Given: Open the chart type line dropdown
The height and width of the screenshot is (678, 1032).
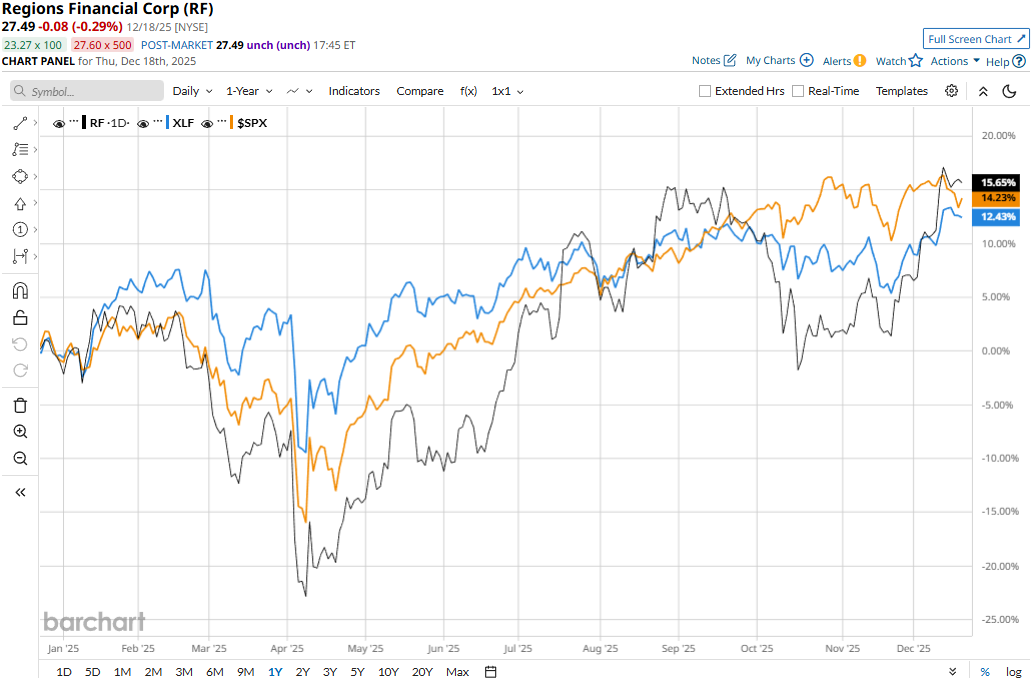Looking at the screenshot, I should 299,91.
